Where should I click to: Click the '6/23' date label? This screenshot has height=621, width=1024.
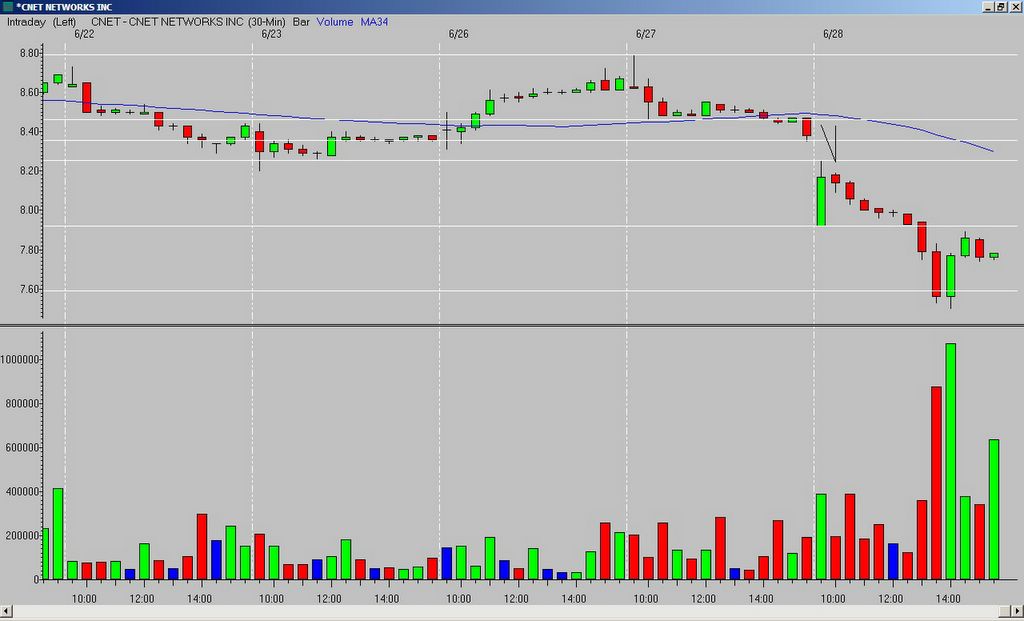[271, 34]
